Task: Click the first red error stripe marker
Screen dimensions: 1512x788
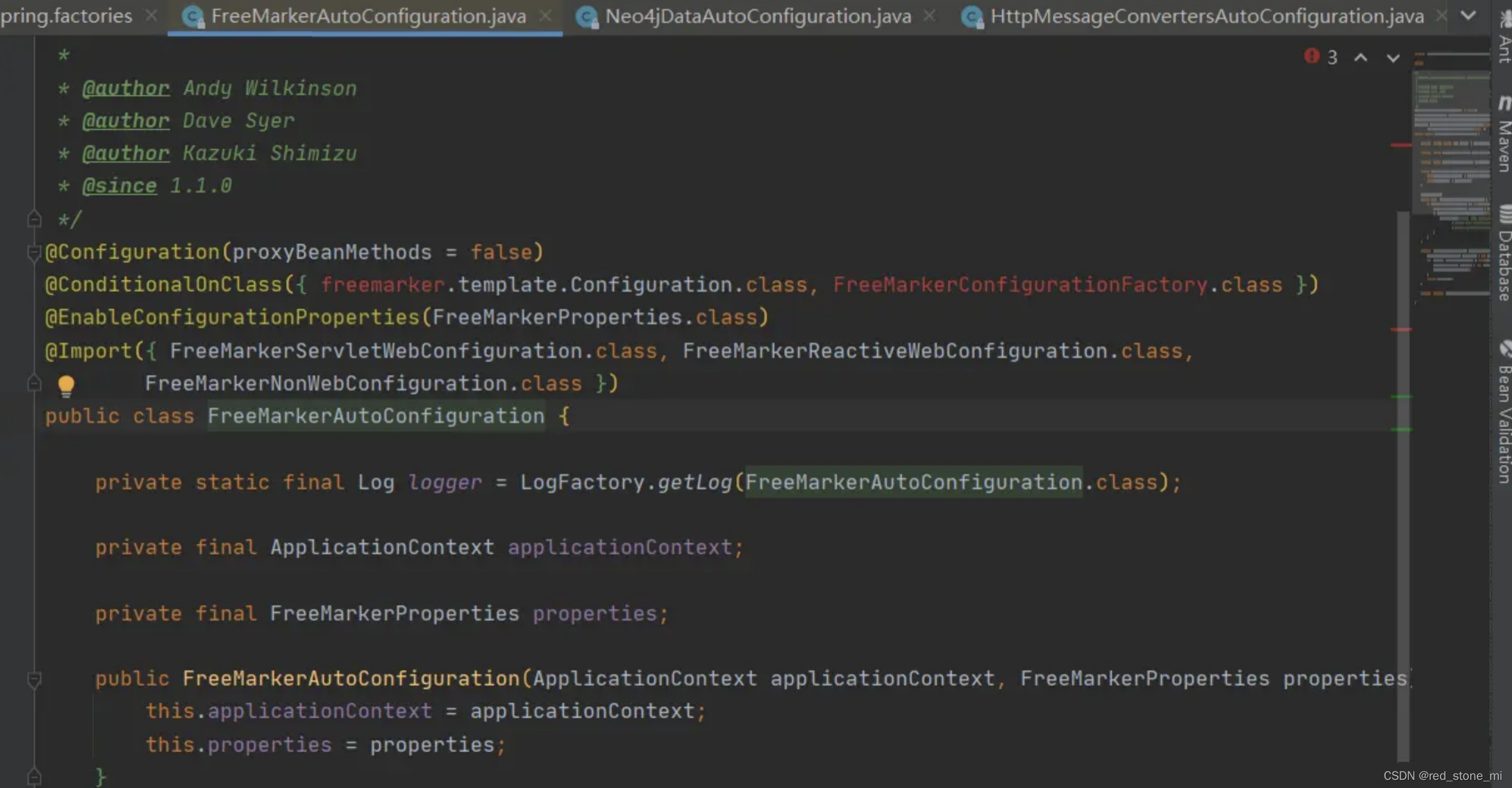Action: pyautogui.click(x=1401, y=145)
